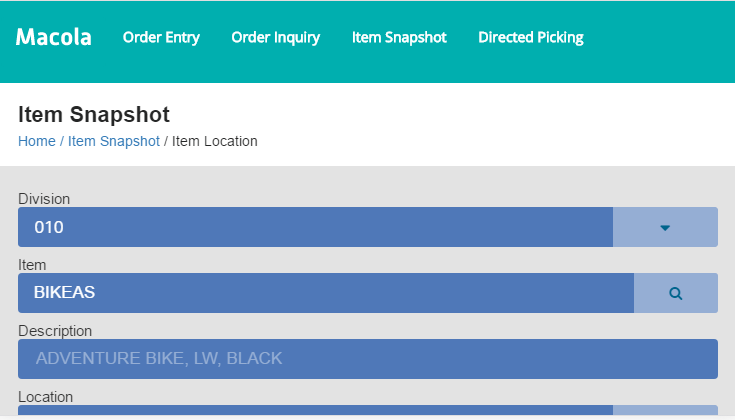
Task: Select Item Snapshot in the top navigation
Action: click(399, 38)
